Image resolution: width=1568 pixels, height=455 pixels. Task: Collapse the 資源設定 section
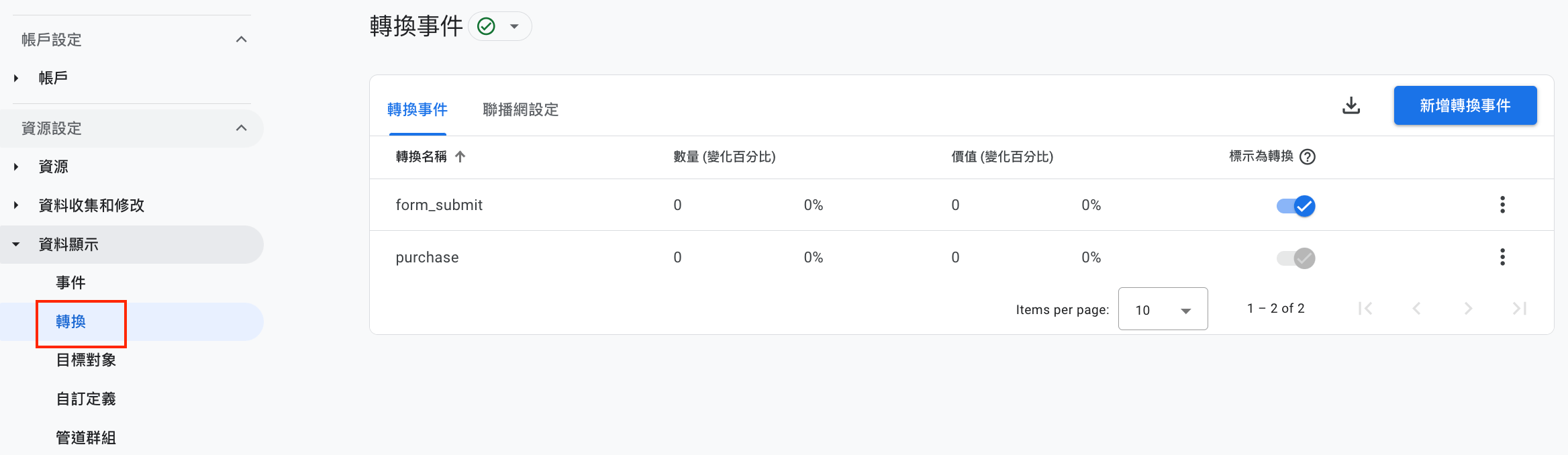242,128
